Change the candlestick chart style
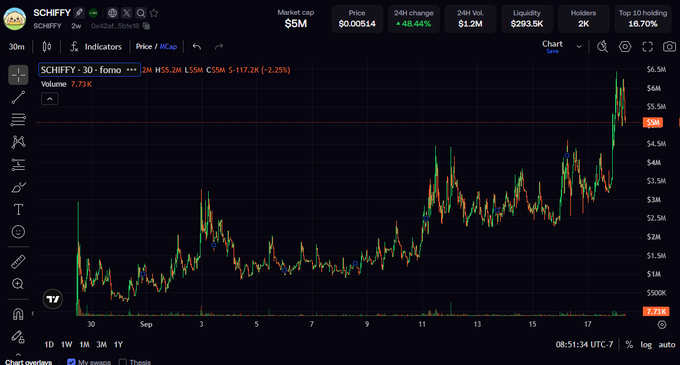This screenshot has height=365, width=680. pyautogui.click(x=47, y=46)
